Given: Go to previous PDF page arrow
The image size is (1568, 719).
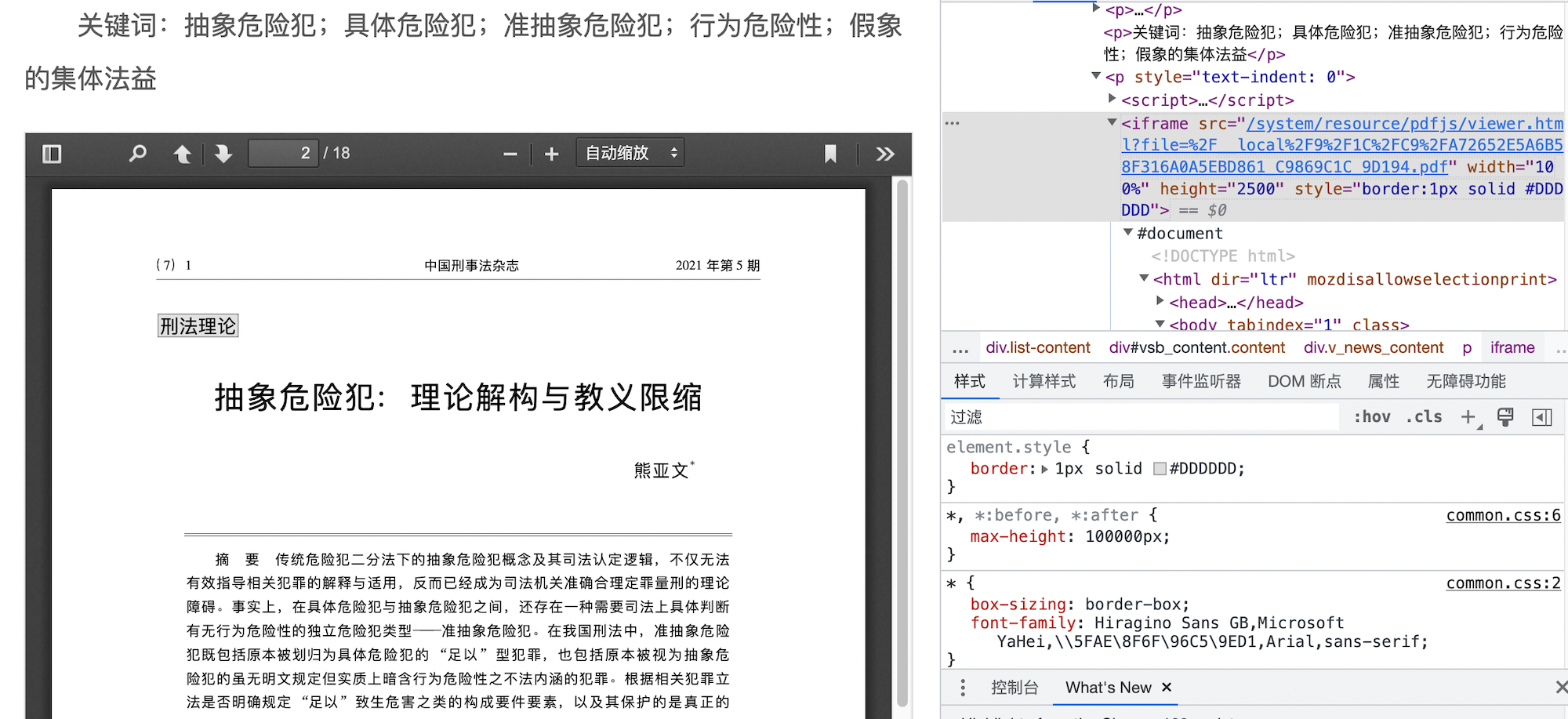Looking at the screenshot, I should pyautogui.click(x=182, y=154).
